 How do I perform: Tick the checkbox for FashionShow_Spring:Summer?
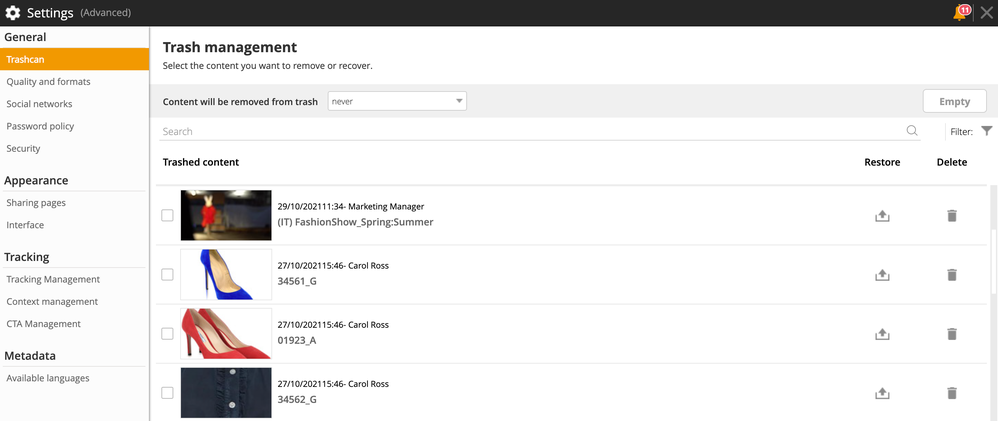coord(167,215)
